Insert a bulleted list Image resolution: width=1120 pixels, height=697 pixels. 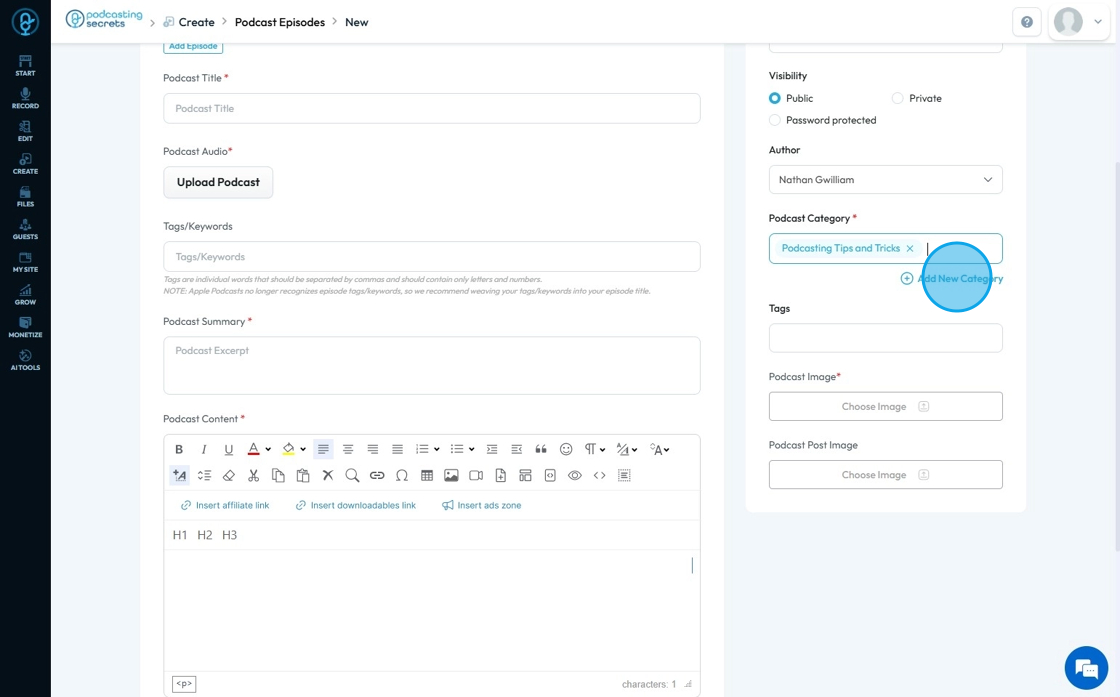coord(457,449)
